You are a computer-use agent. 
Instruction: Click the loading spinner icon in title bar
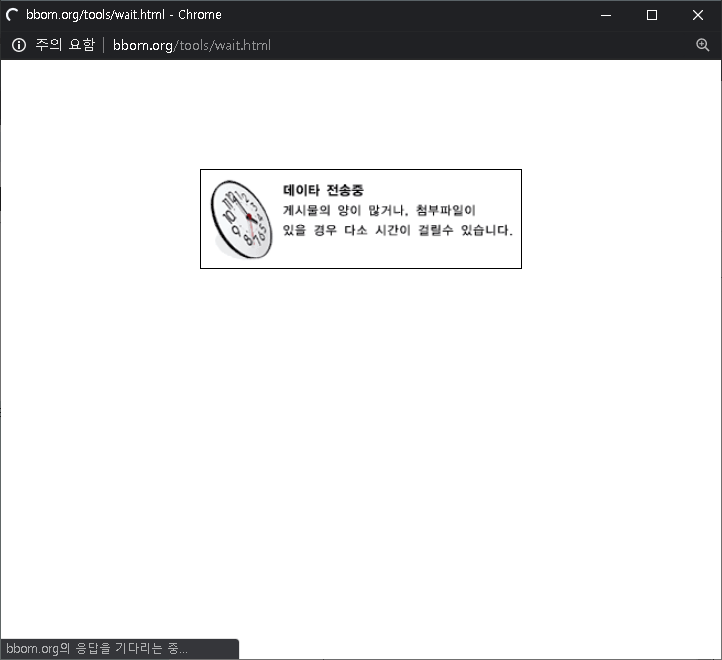12,15
